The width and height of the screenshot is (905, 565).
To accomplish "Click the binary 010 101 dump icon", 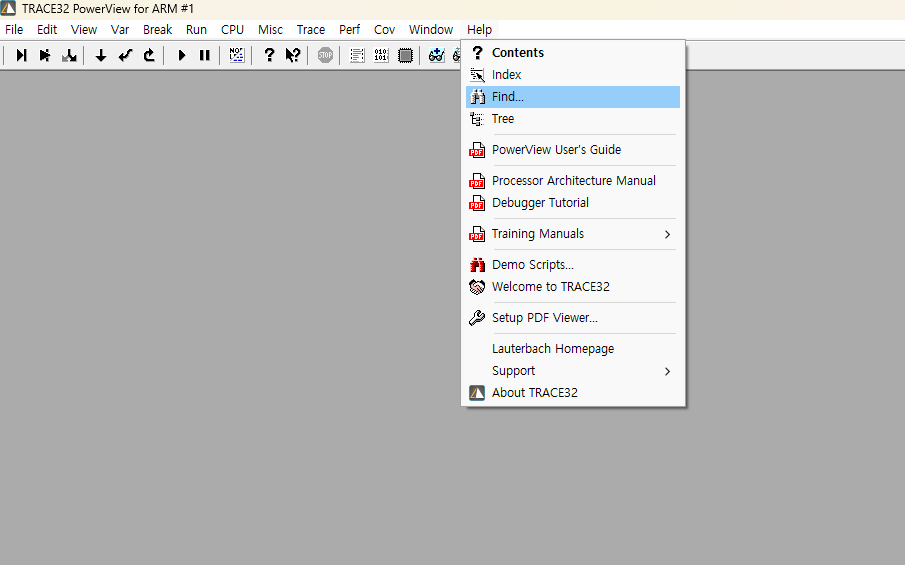I will (x=381, y=56).
